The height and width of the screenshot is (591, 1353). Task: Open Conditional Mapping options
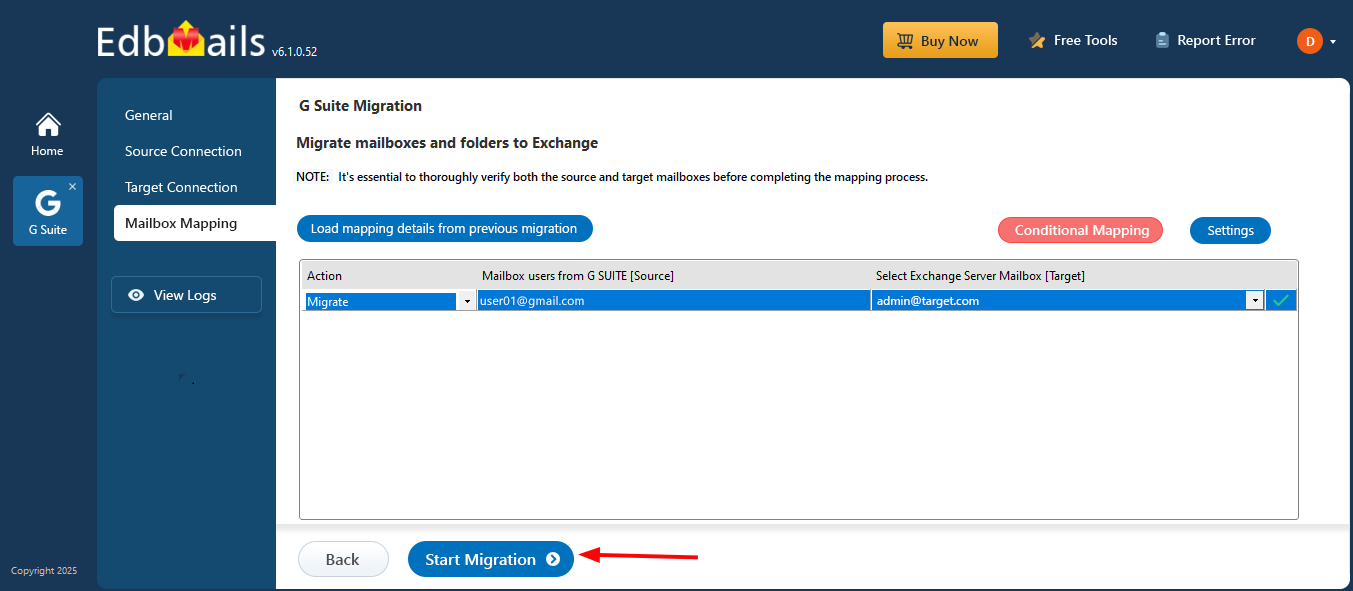tap(1081, 230)
